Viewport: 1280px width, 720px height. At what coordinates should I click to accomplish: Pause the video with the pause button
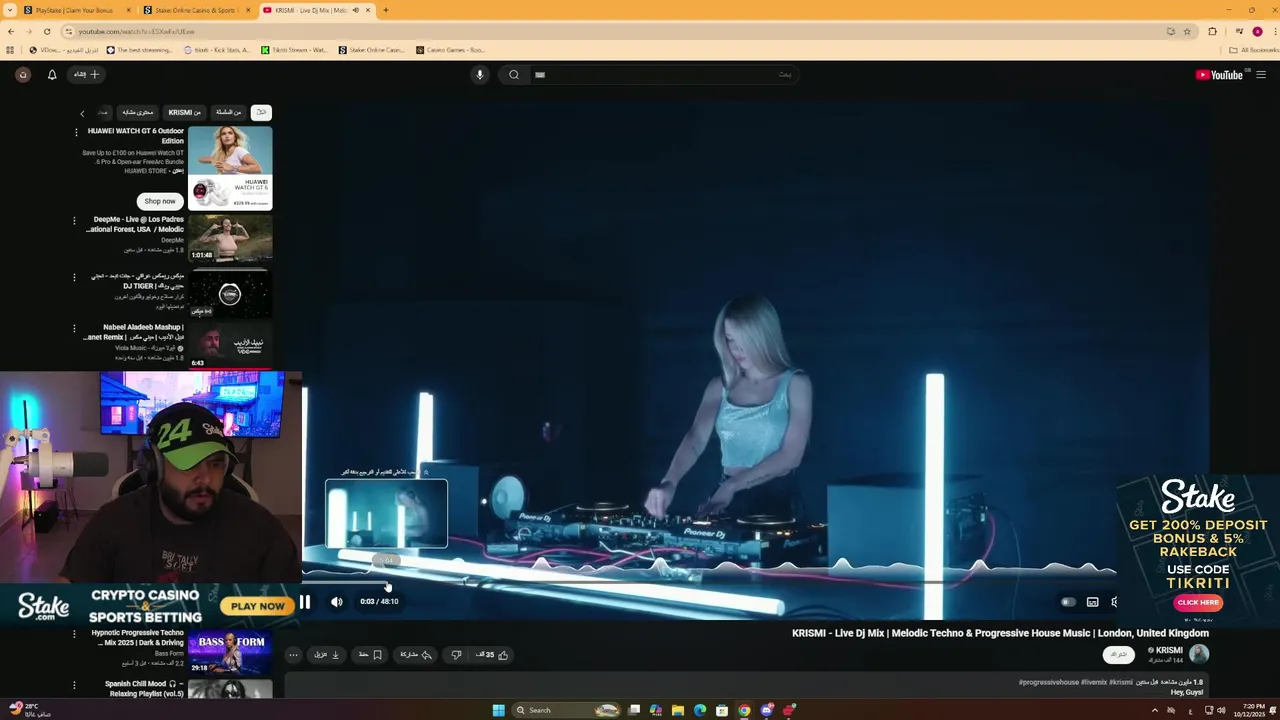coord(305,602)
